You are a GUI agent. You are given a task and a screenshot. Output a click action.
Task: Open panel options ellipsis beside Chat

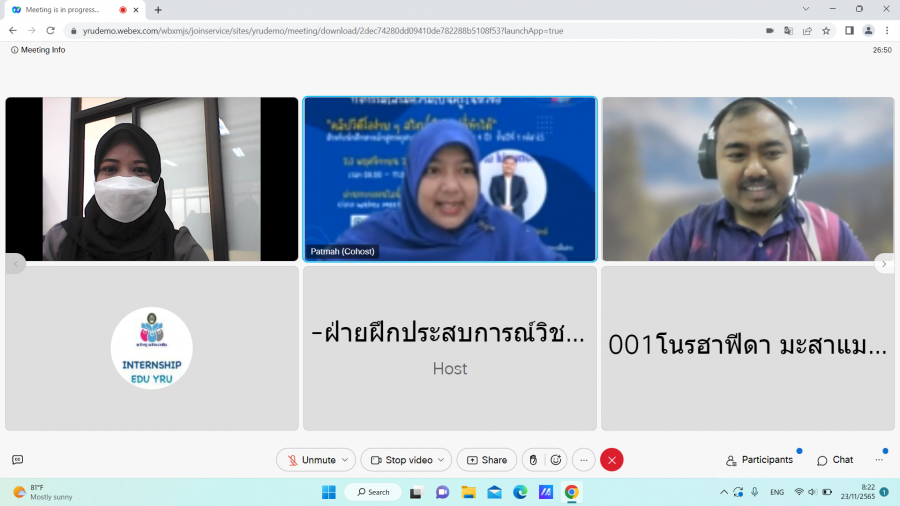click(x=879, y=460)
